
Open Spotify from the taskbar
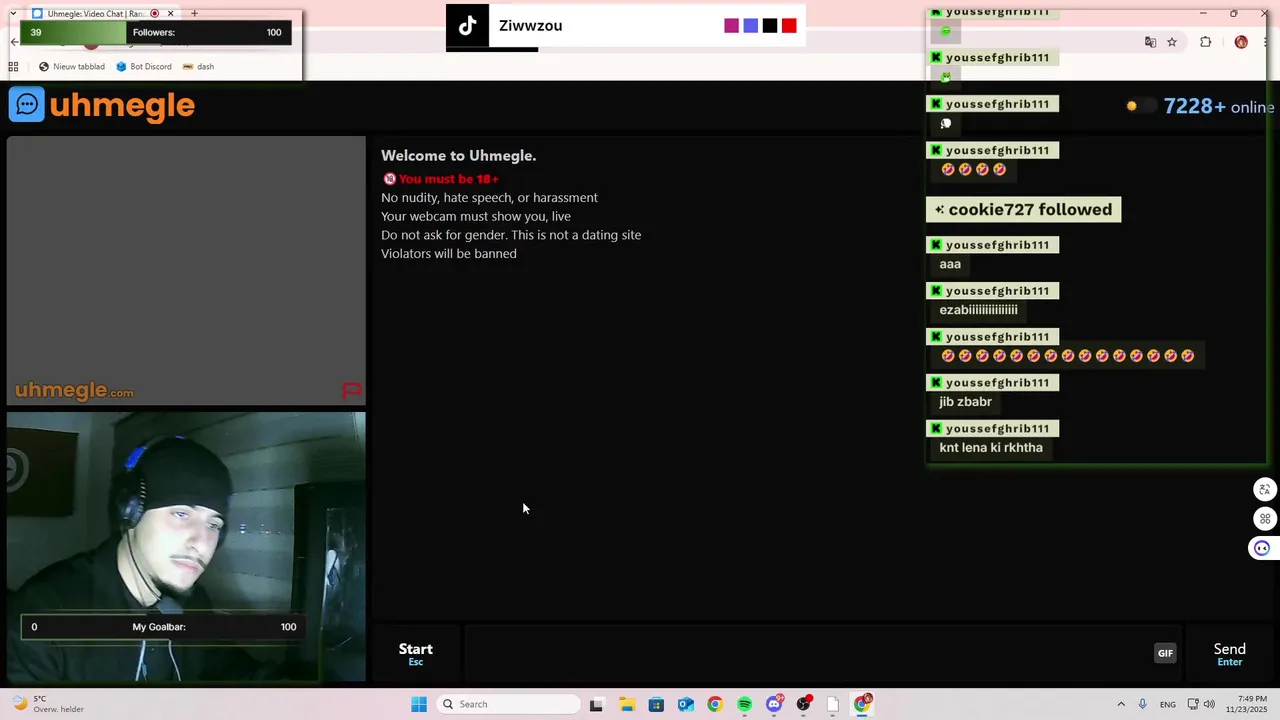744,704
